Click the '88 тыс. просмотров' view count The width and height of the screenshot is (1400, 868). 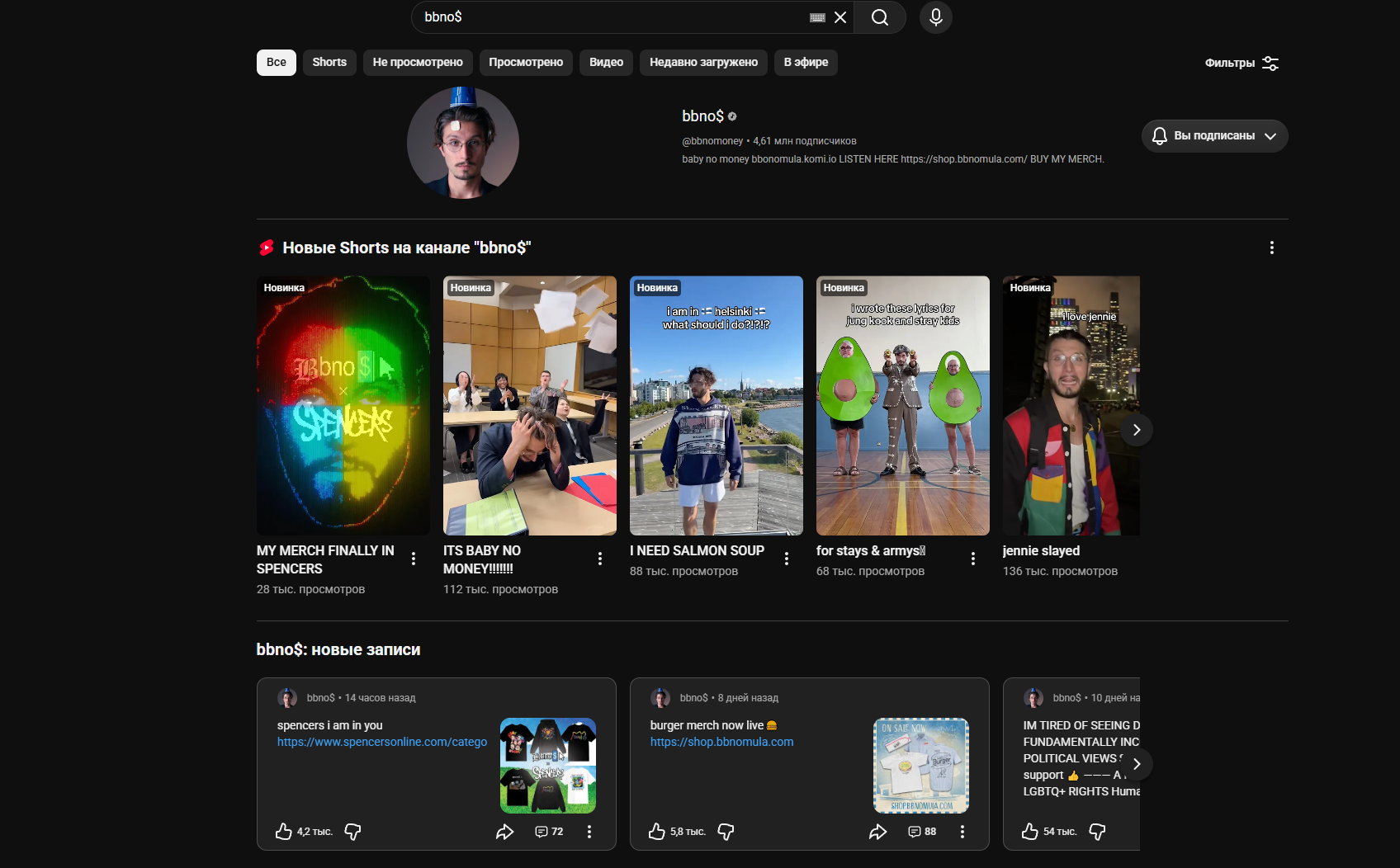click(x=683, y=571)
